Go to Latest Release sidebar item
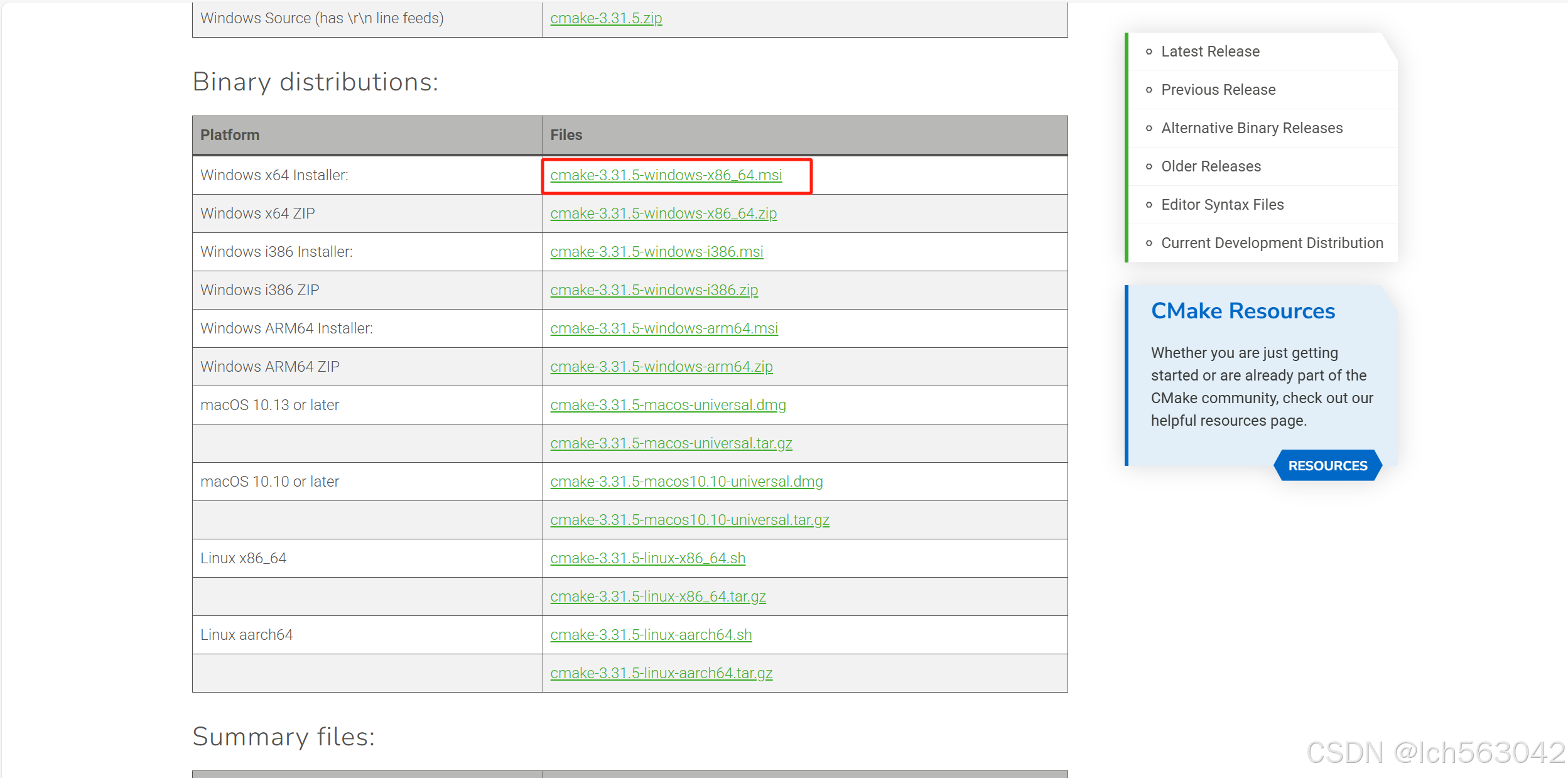1568x778 pixels. coord(1210,51)
